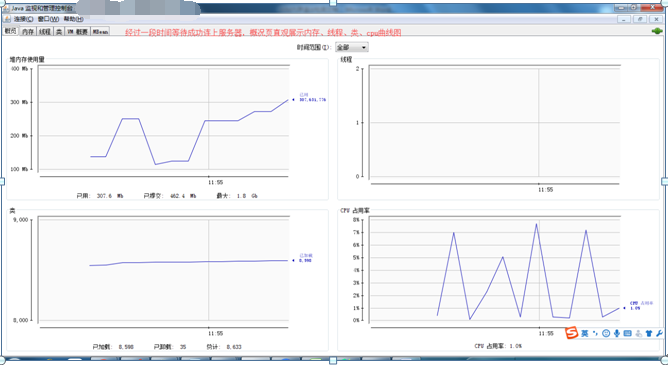Click the 堆内存使用量 heap memory chart
668x365 pixels.
tap(164, 121)
